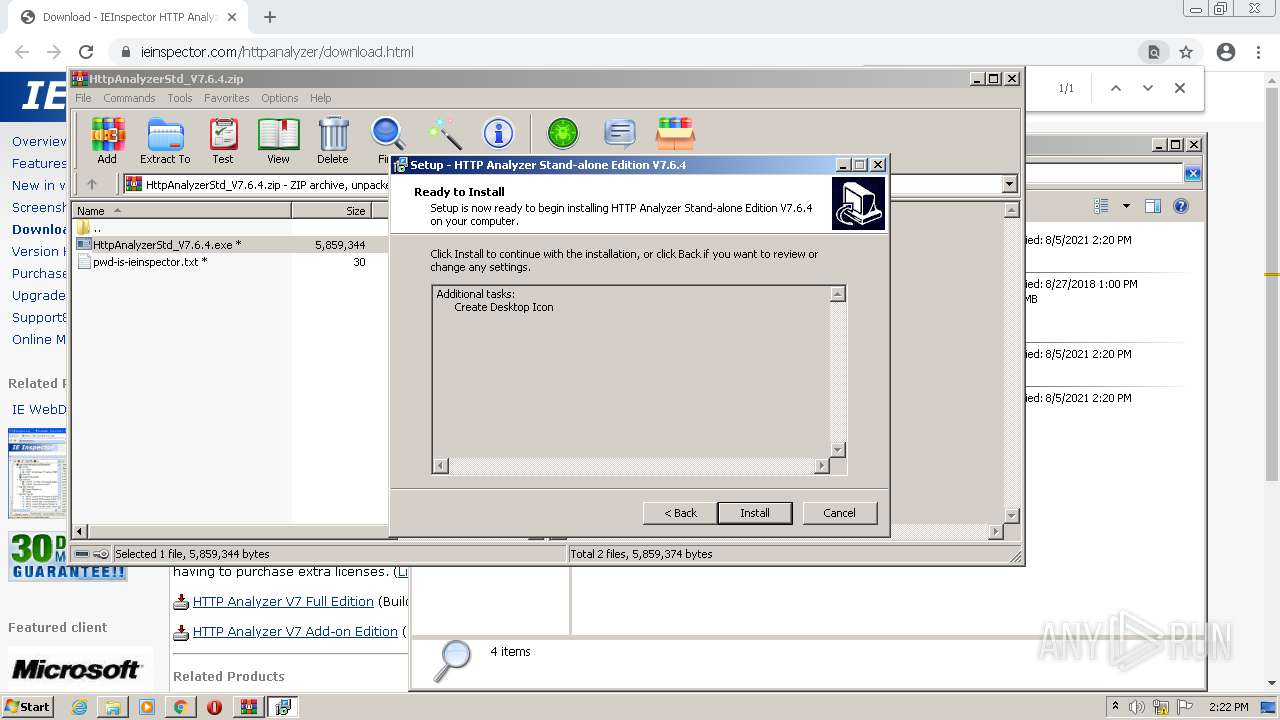Click up arrow of setup summary scrollbar

[838, 294]
